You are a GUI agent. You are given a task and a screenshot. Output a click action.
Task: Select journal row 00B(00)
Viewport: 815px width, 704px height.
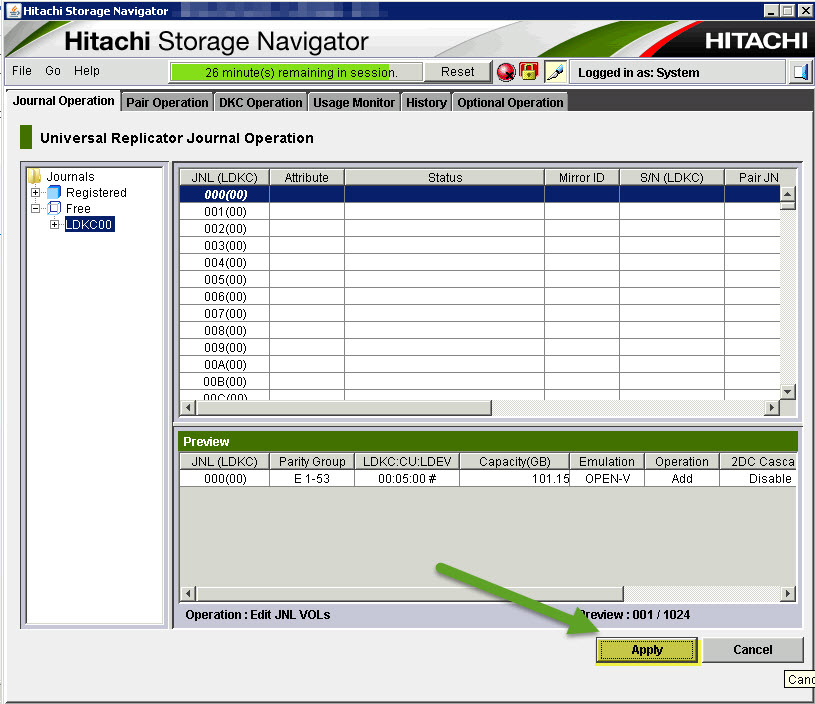point(480,382)
